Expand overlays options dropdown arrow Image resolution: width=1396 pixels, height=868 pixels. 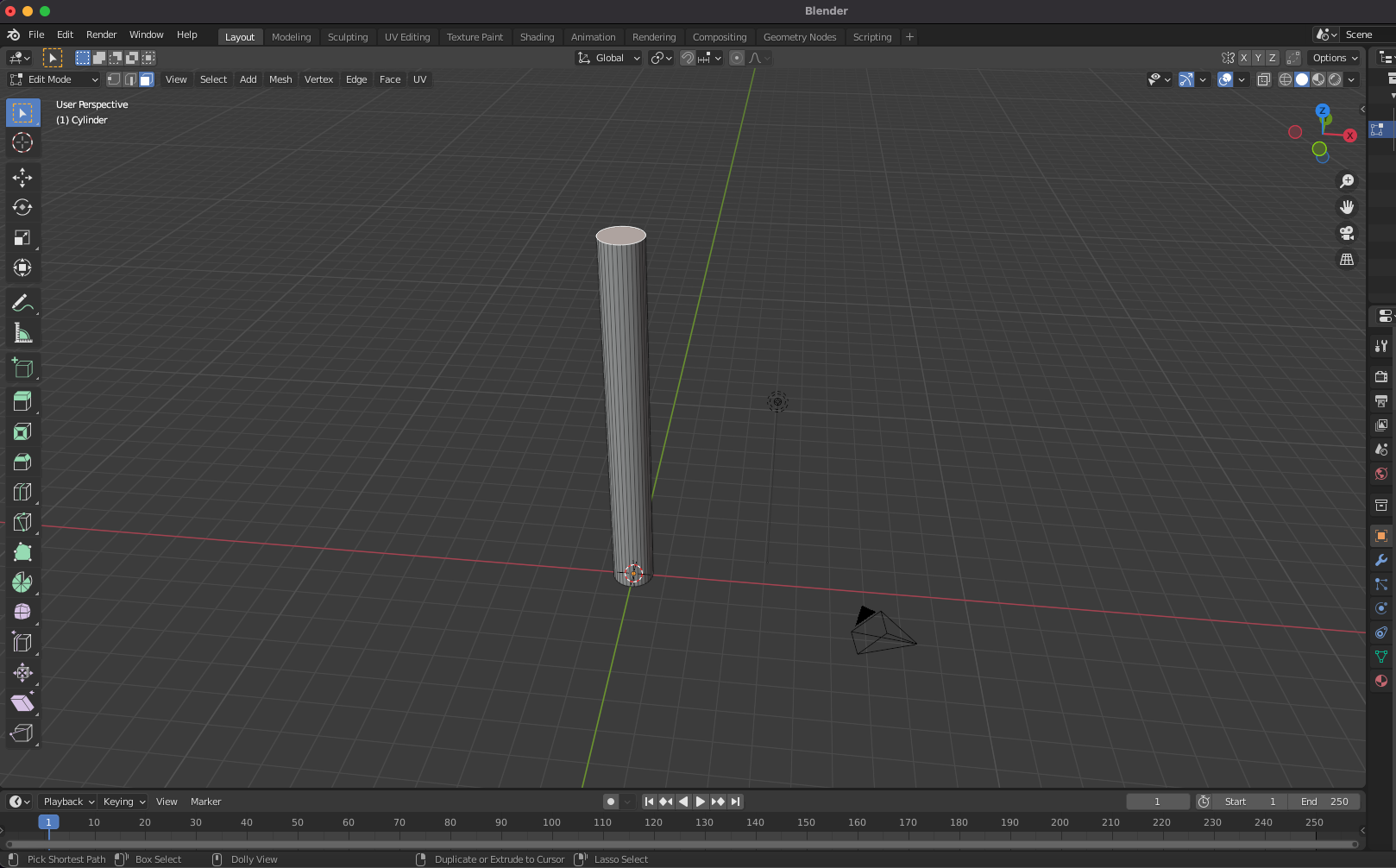(x=1242, y=79)
